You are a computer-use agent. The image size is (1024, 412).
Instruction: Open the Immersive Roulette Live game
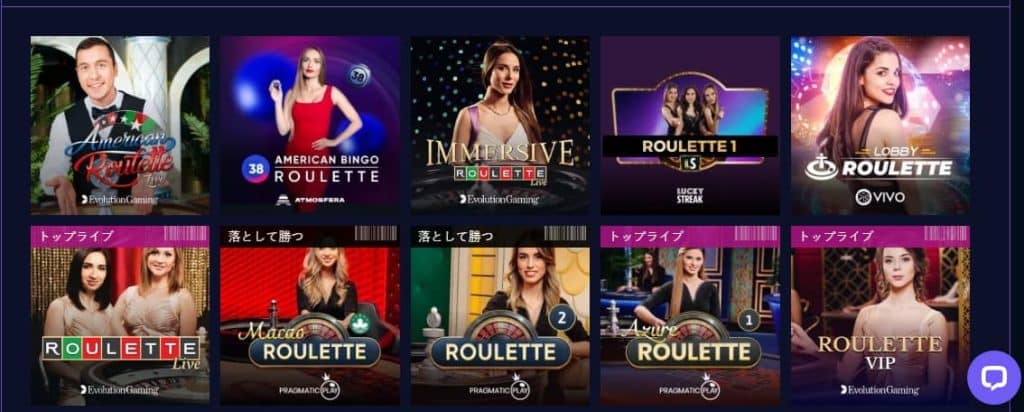[x=500, y=125]
